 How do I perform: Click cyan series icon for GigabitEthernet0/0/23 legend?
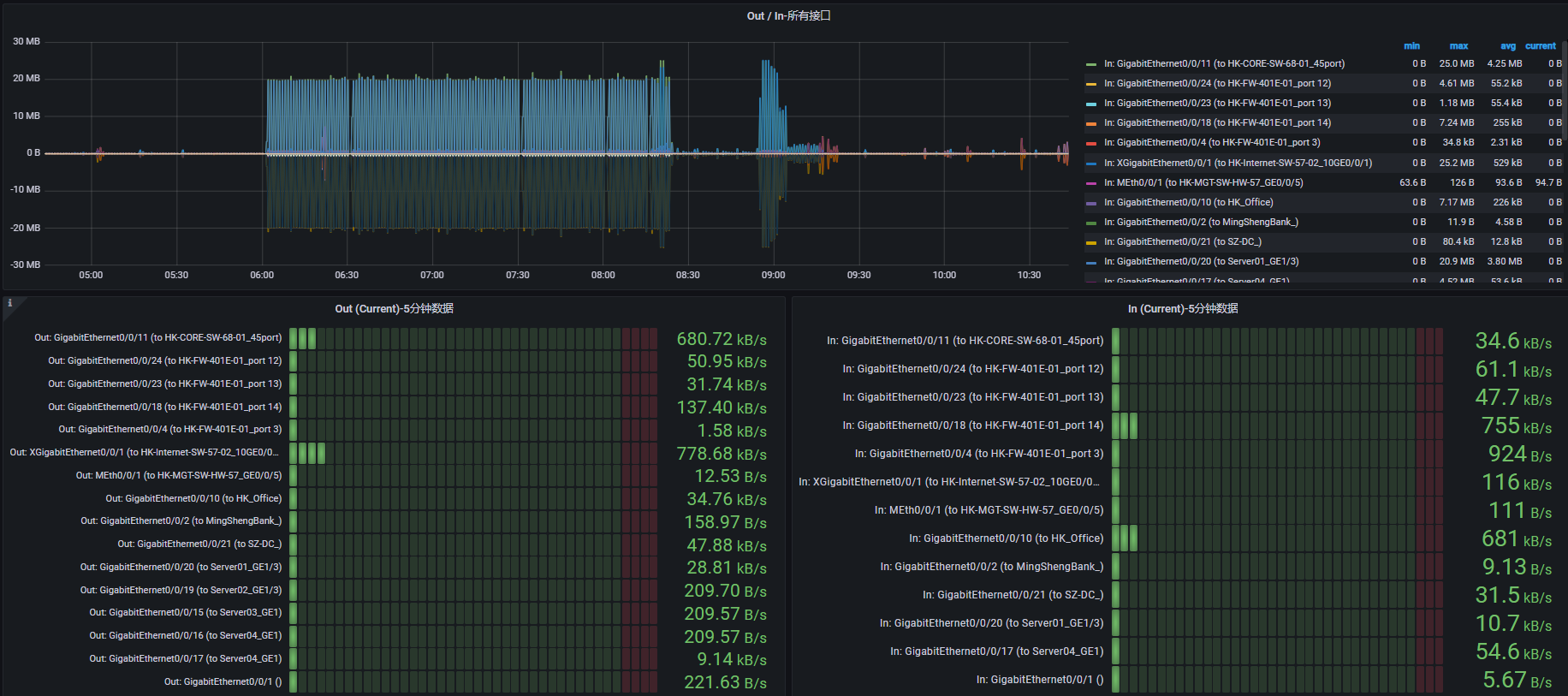tap(1090, 104)
